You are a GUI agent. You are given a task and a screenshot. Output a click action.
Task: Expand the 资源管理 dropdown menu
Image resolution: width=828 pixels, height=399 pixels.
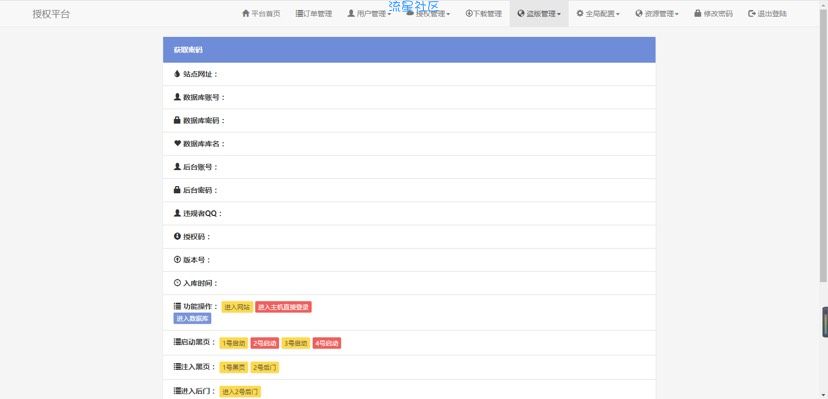[x=657, y=14]
